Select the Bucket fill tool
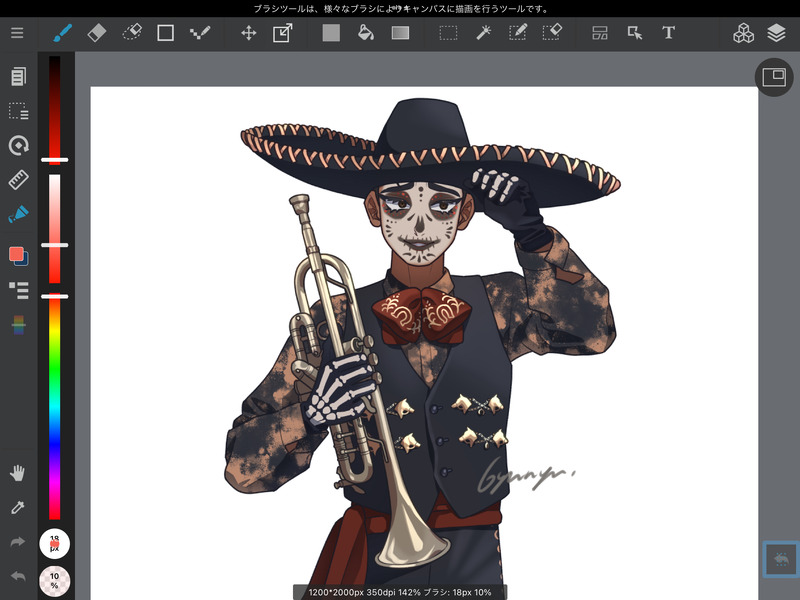Image resolution: width=800 pixels, height=600 pixels. [x=366, y=33]
